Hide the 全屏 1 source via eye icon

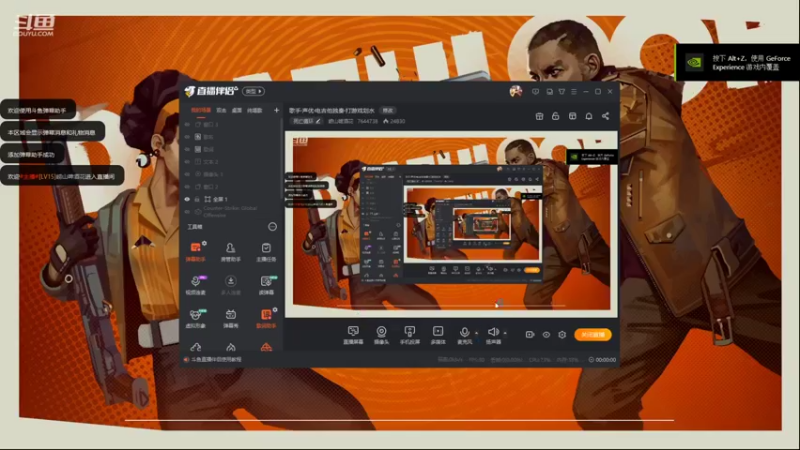pos(187,199)
